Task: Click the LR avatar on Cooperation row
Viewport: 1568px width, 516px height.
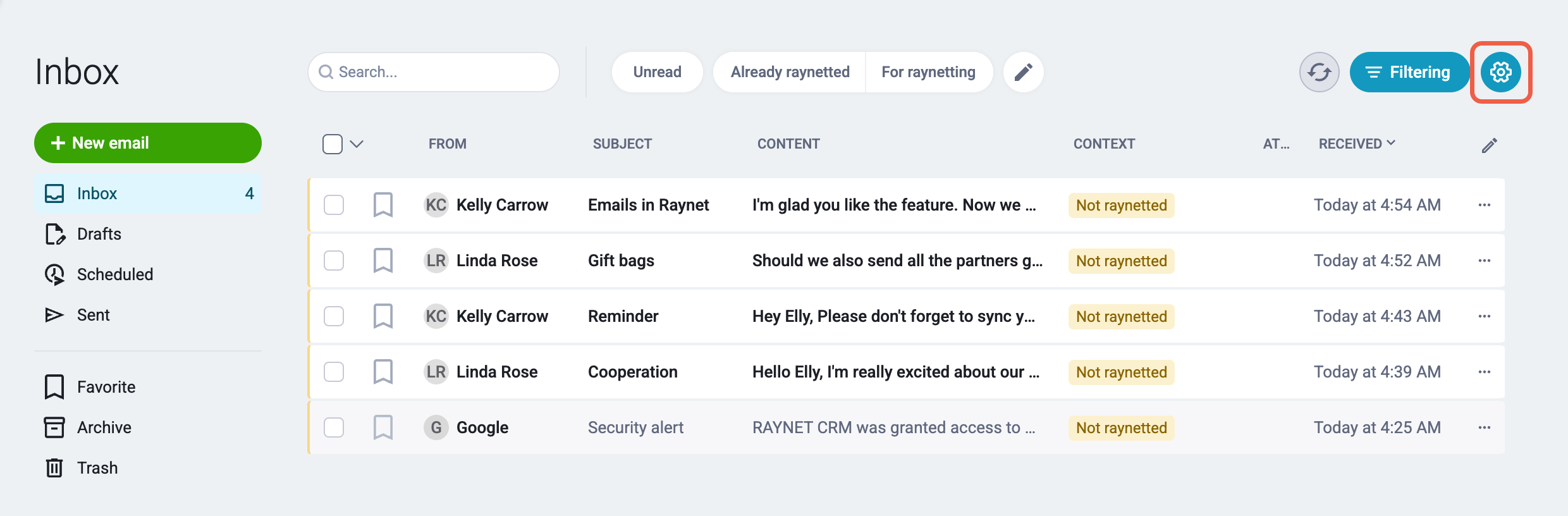Action: pyautogui.click(x=436, y=372)
